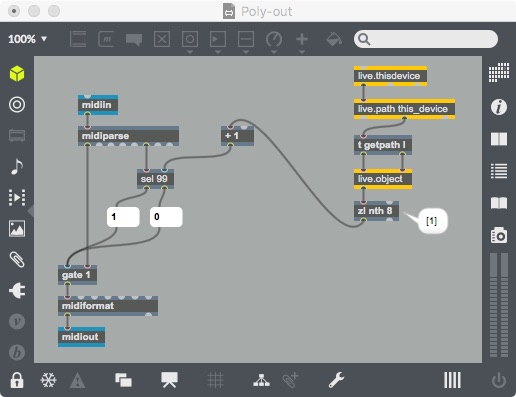Screen dimensions: 516x397
Task: Select the live.thisdevice object
Action: click(390, 76)
